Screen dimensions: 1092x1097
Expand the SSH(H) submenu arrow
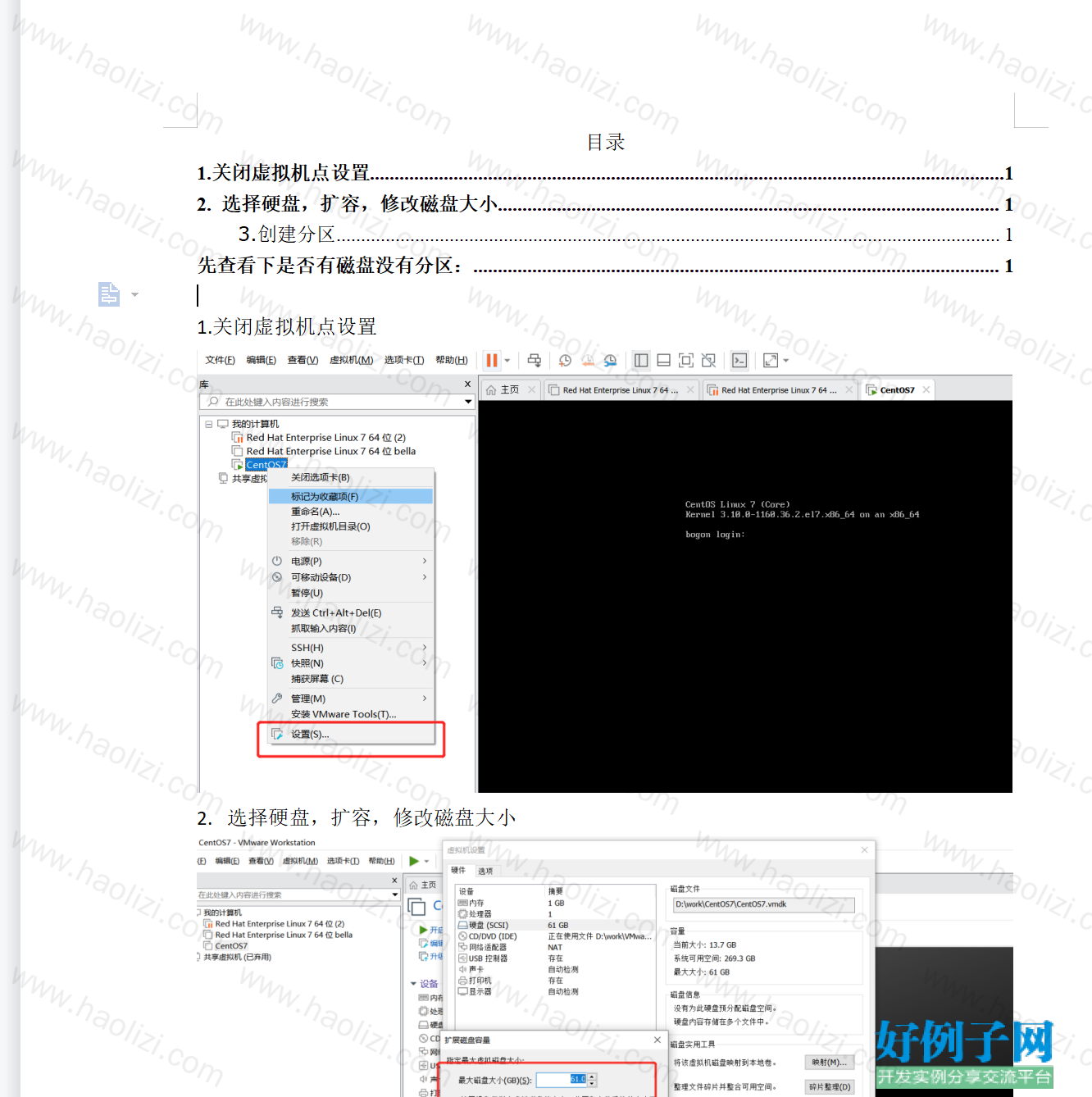pos(425,648)
